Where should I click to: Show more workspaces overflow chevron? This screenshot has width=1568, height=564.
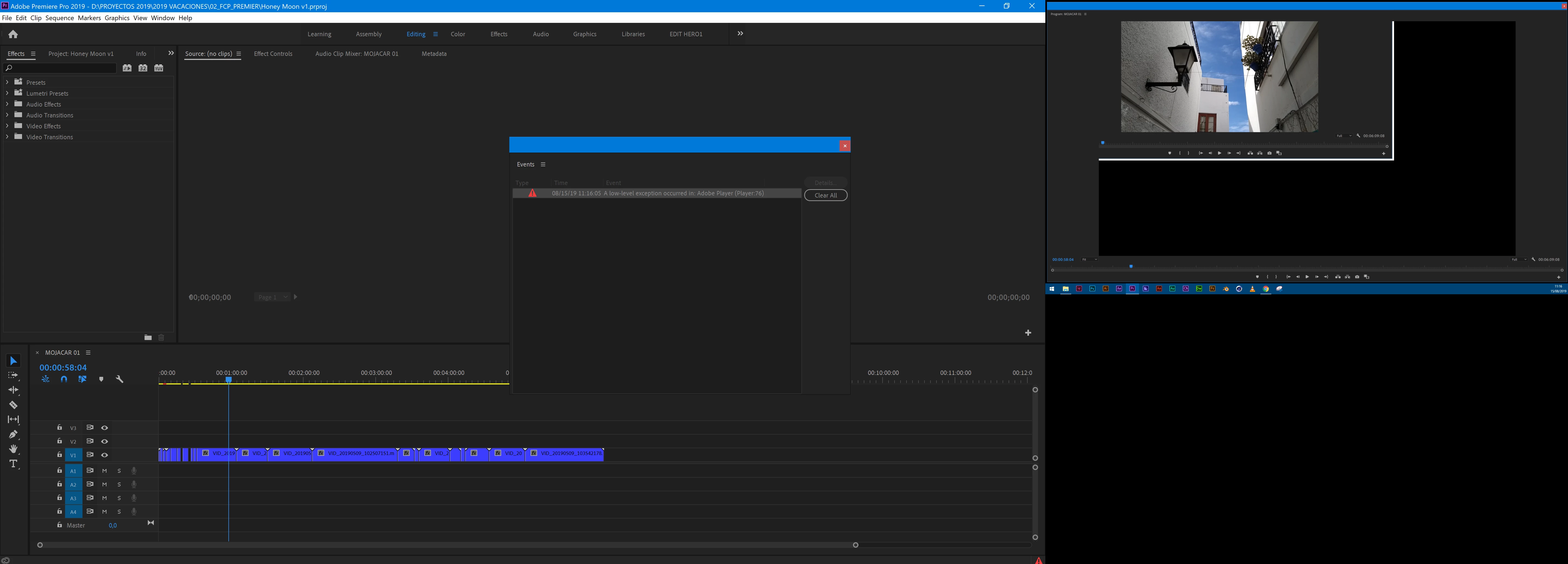click(x=740, y=34)
